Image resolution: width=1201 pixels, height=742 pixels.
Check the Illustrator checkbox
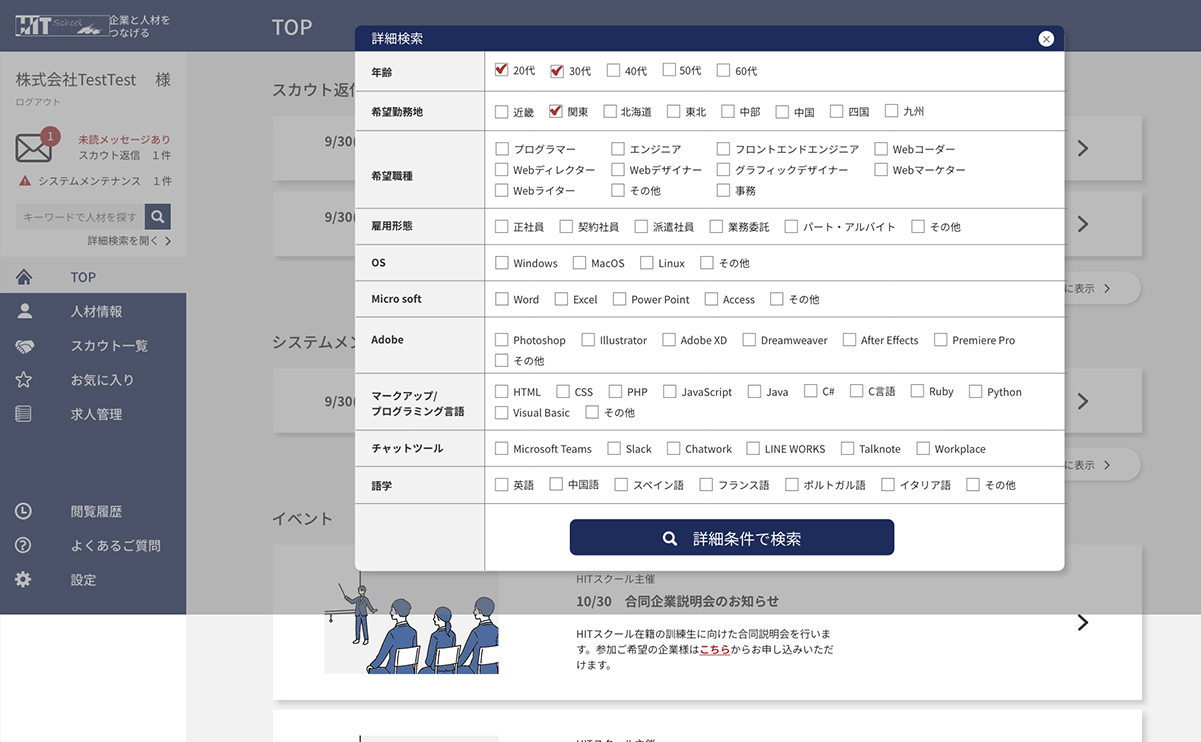pyautogui.click(x=588, y=340)
